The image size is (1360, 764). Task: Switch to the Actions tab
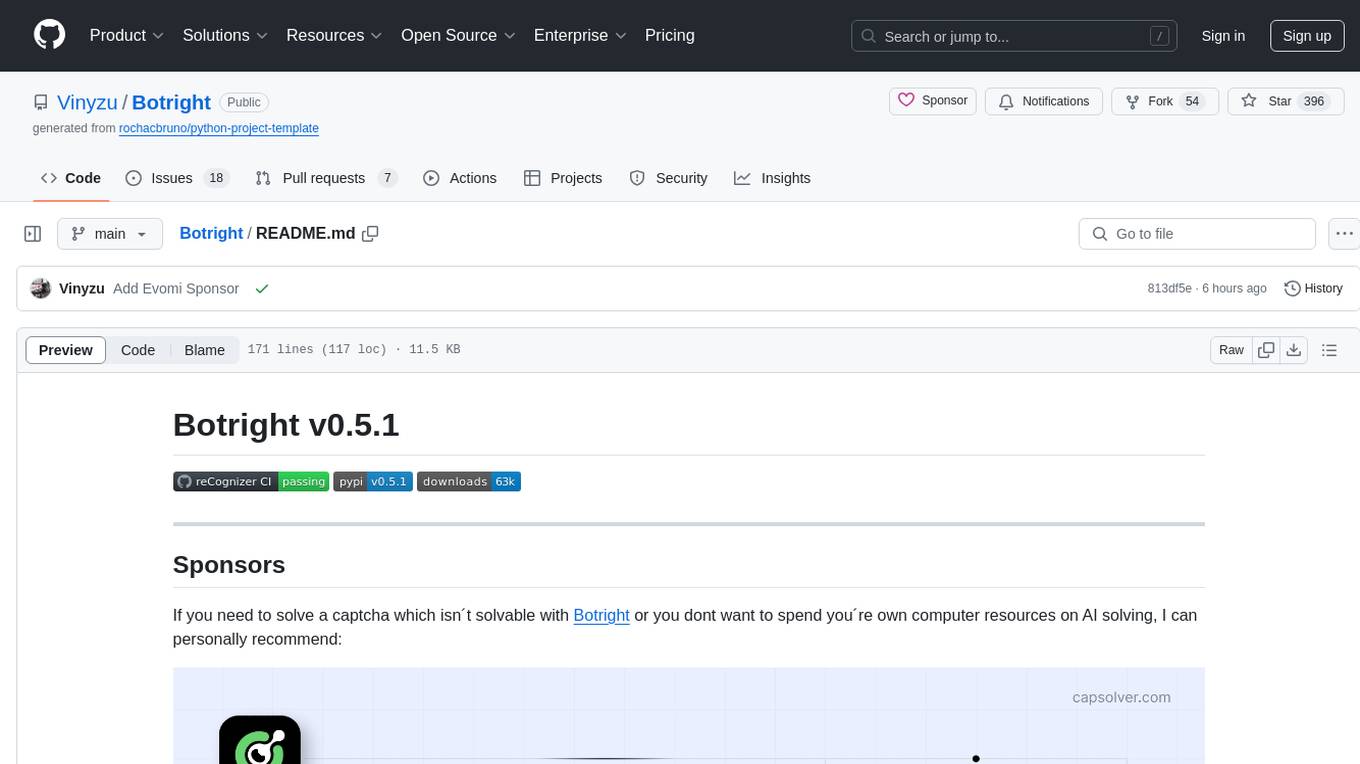tap(460, 178)
